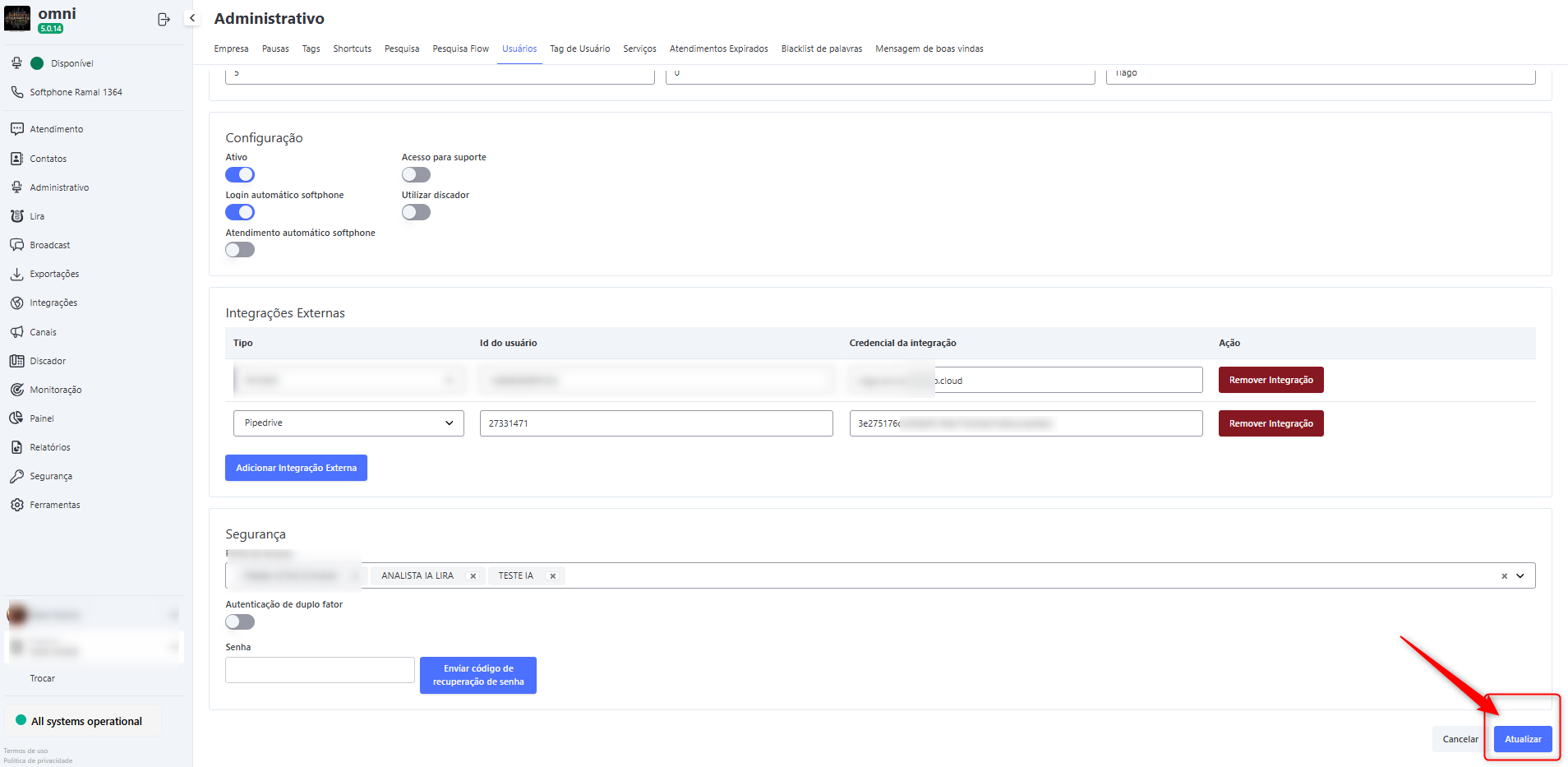This screenshot has width=1568, height=767.
Task: Toggle Acesso para suporte switch
Action: [x=416, y=174]
